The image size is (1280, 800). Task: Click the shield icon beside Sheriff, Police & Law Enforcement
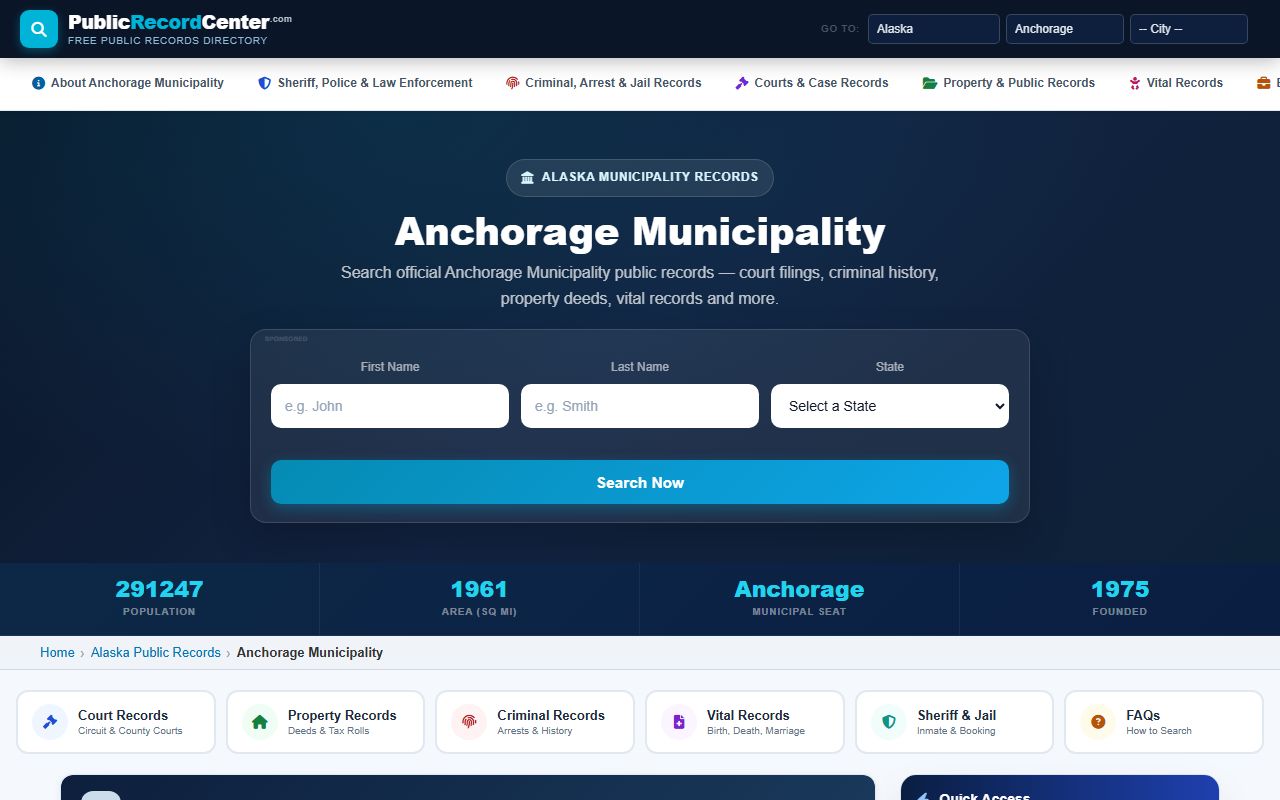(264, 83)
